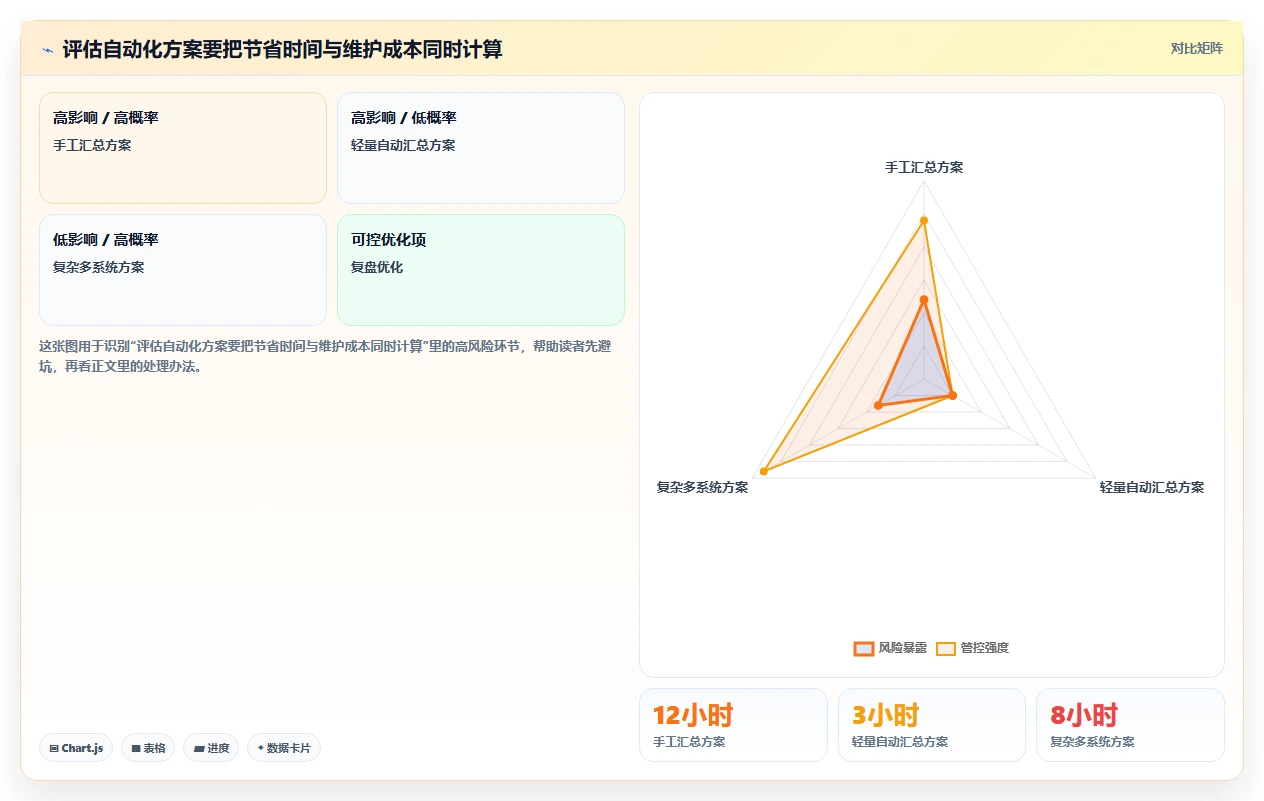The width and height of the screenshot is (1264, 801).
Task: Click the 管控强度 point at 复杂多系统方案
Action: point(764,470)
